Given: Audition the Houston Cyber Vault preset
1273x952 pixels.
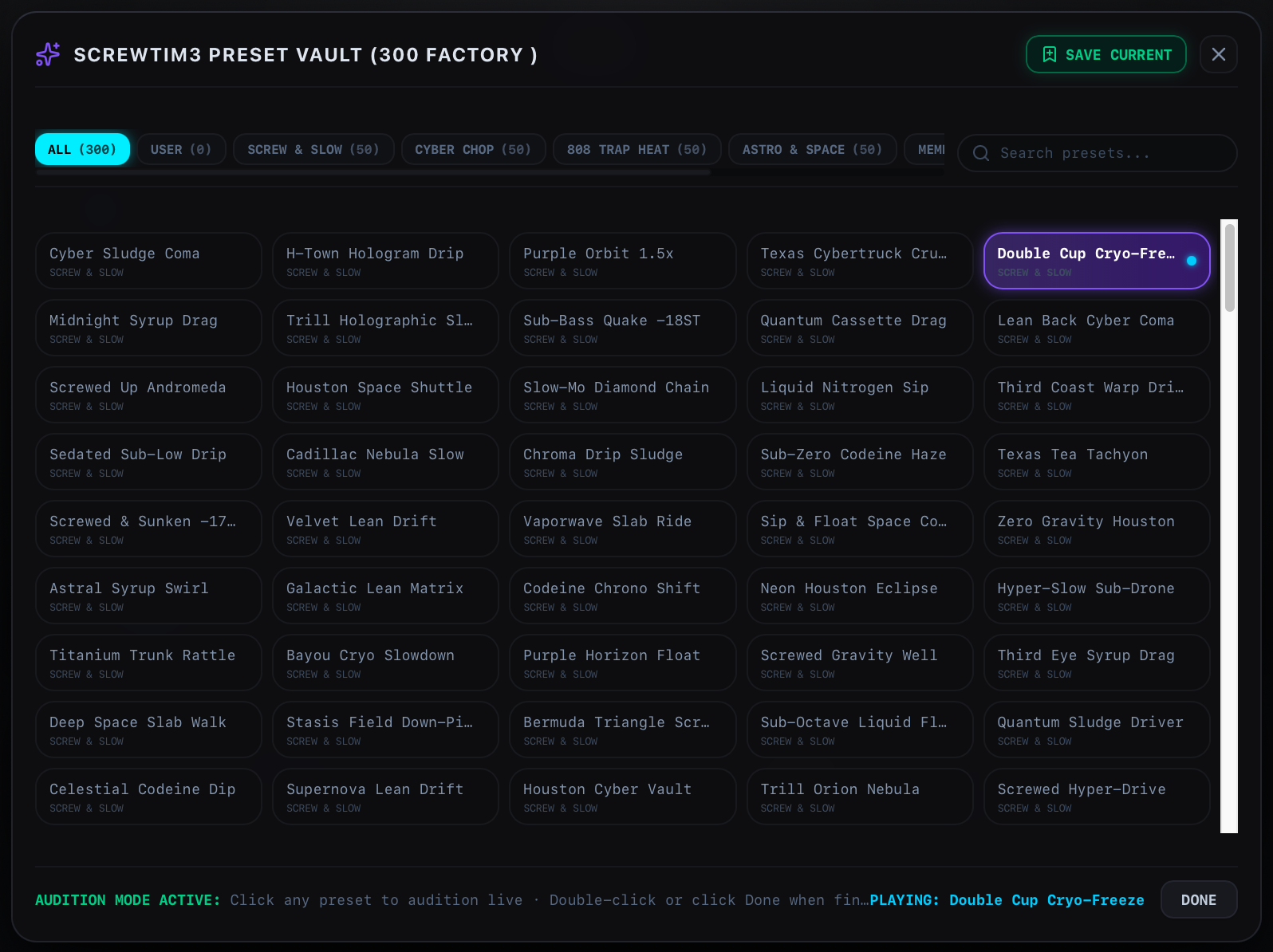Looking at the screenshot, I should click(x=622, y=797).
